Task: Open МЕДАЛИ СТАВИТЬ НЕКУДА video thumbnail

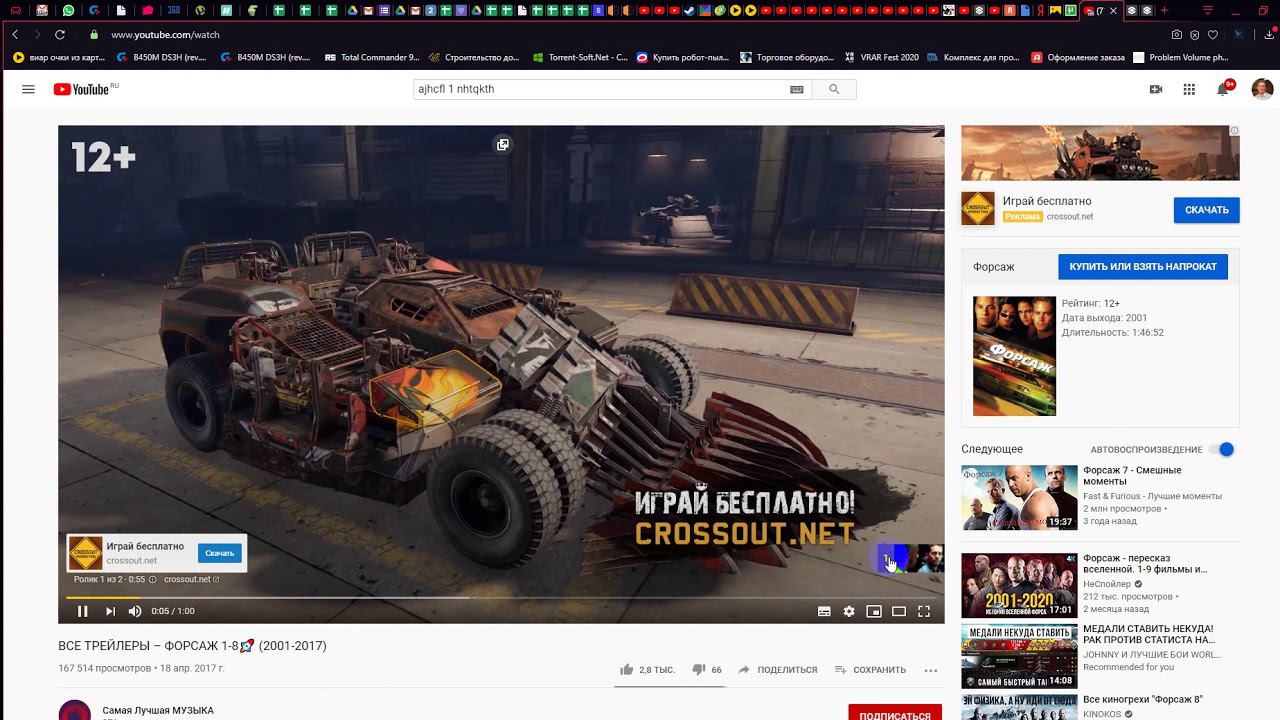Action: pyautogui.click(x=1019, y=656)
